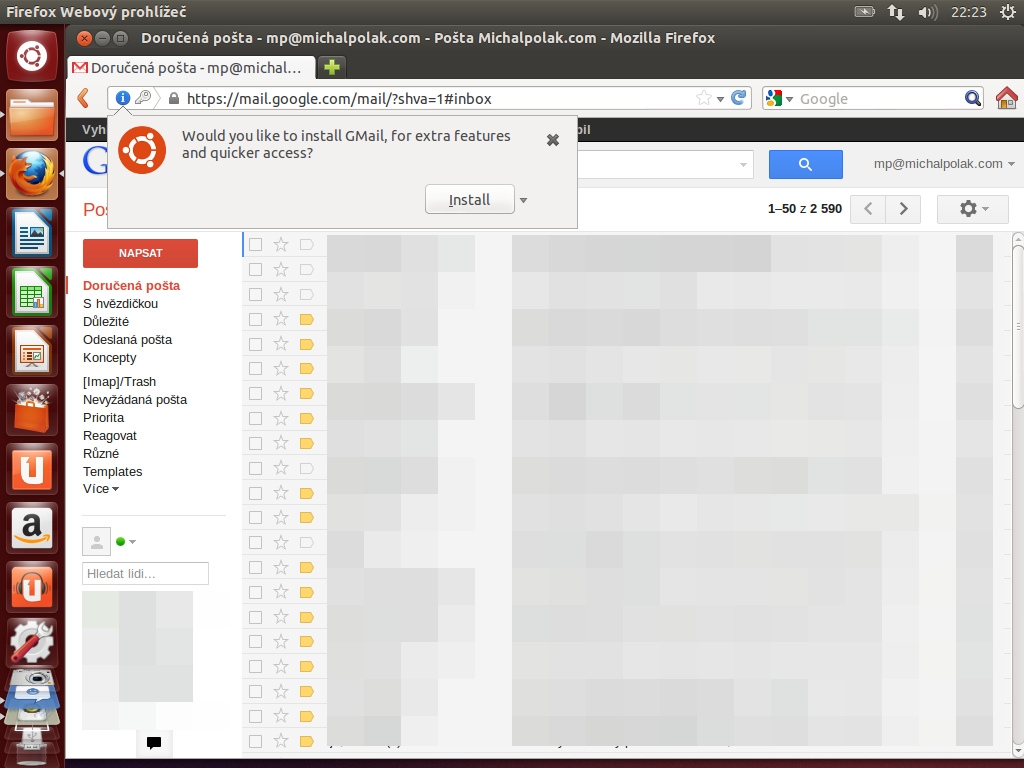Open the mp@michalpolak.com account menu

[x=944, y=164]
